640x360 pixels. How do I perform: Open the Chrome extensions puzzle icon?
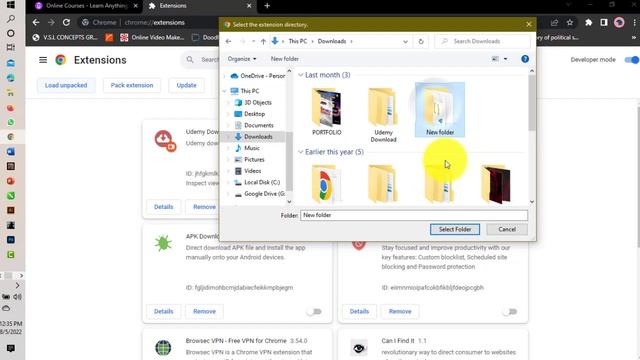[x=588, y=22]
